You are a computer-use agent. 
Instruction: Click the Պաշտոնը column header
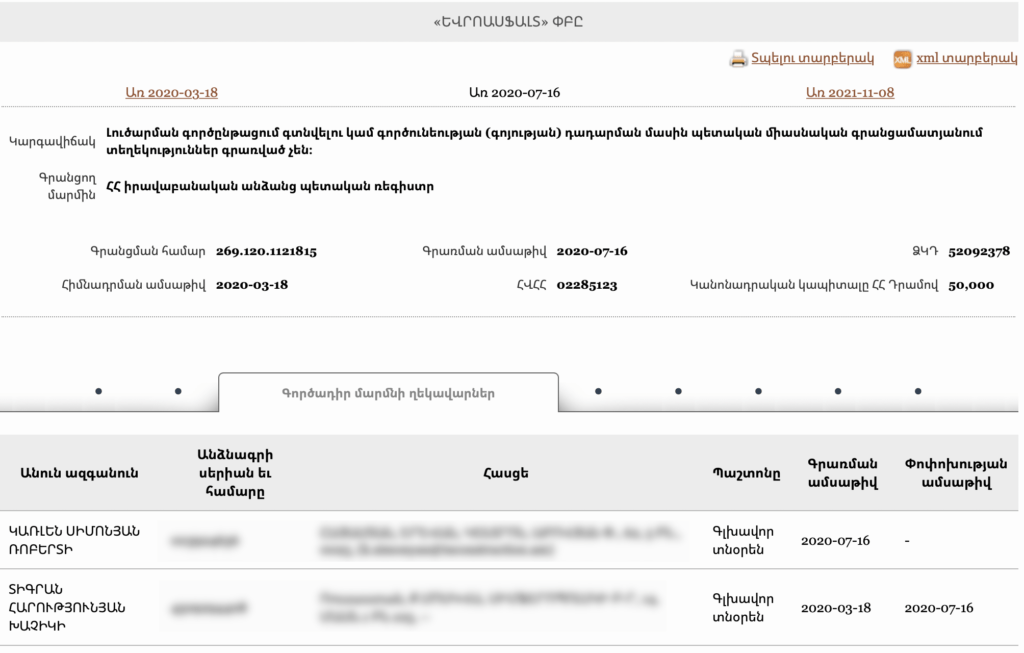pos(746,473)
